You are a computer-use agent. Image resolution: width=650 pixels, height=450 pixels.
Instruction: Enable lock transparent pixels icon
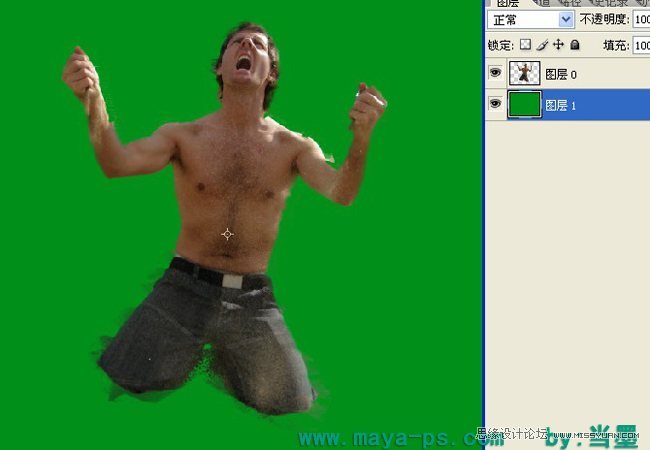click(x=526, y=45)
